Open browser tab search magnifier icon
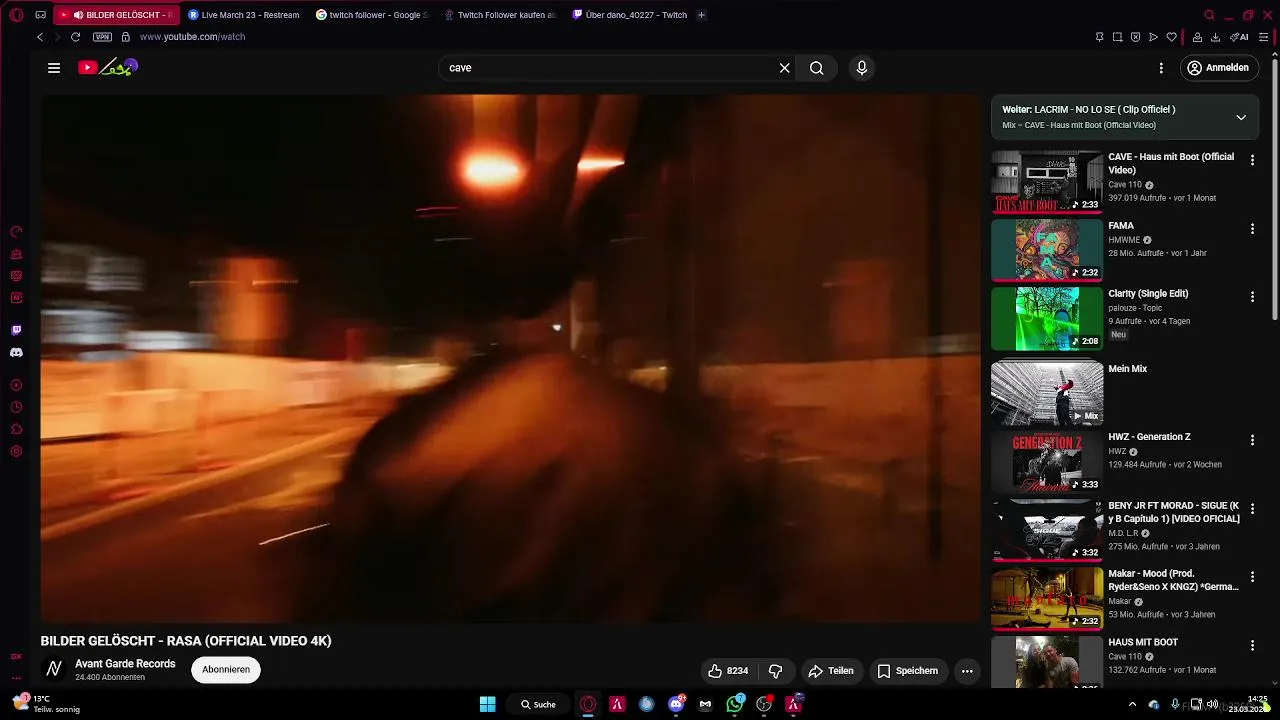 1209,15
